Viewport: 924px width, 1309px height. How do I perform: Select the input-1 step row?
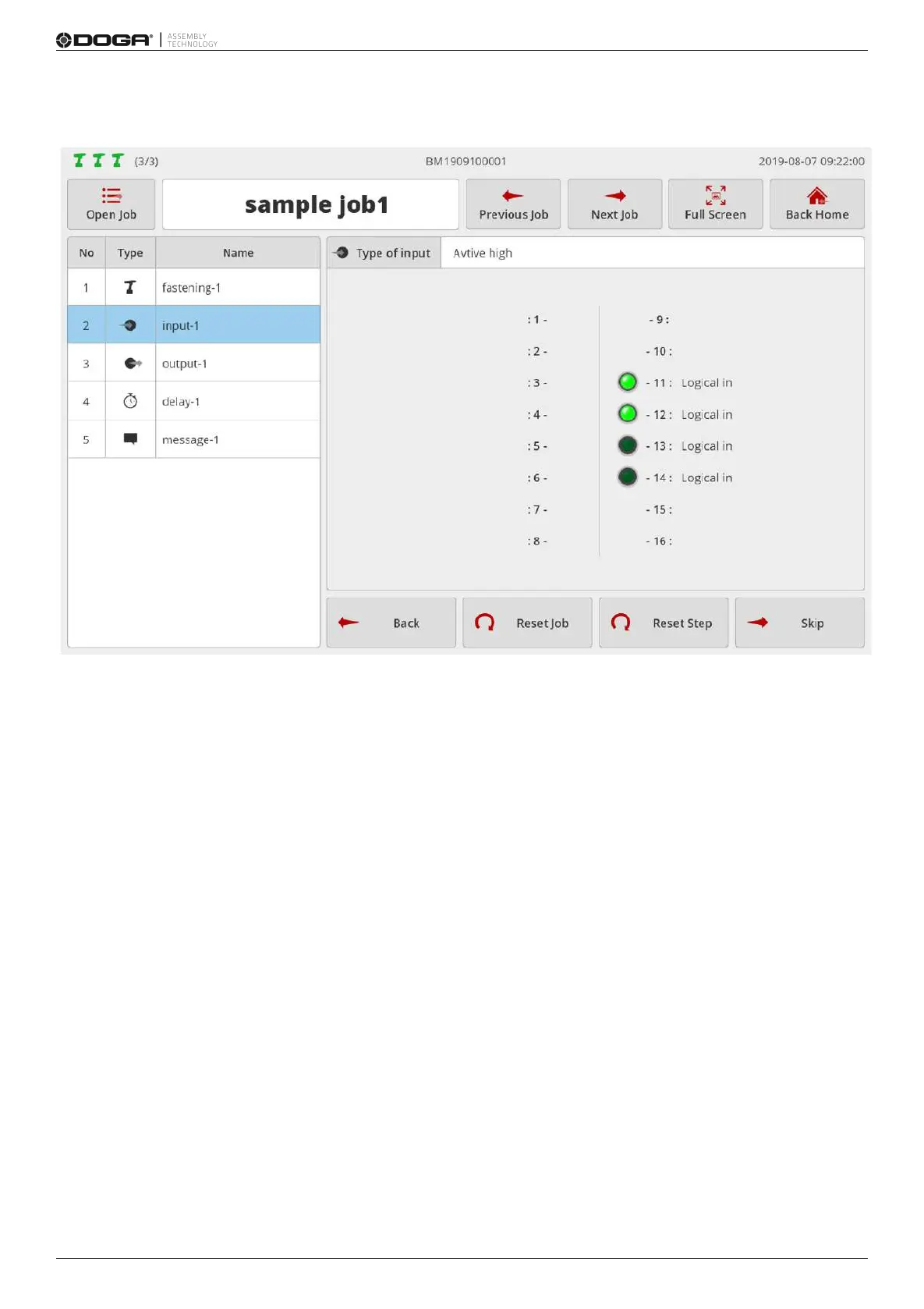point(193,325)
